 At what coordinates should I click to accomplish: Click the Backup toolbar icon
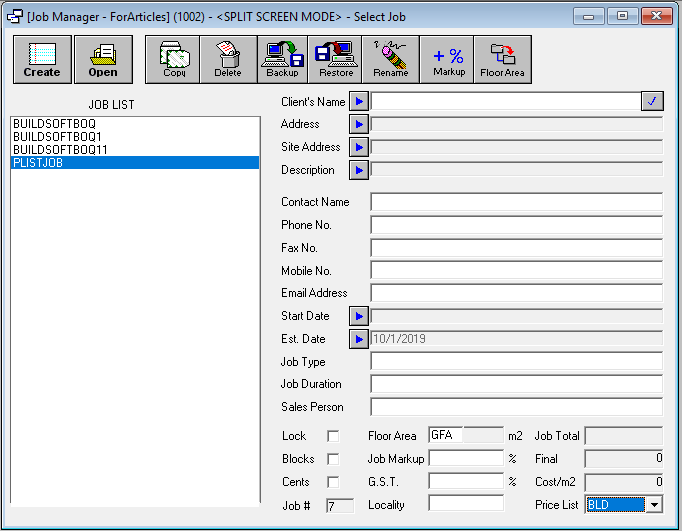(283, 60)
